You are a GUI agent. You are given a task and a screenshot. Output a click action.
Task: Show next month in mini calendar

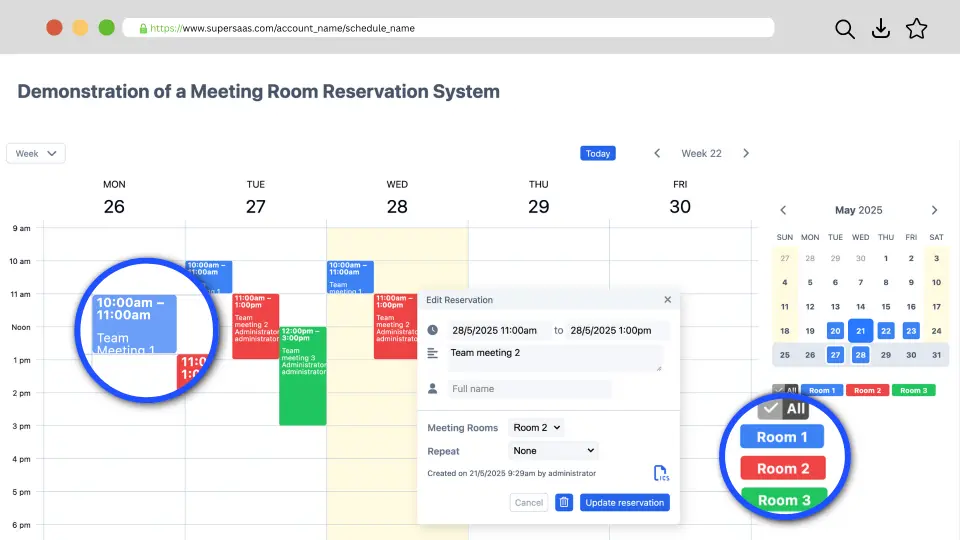tap(935, 210)
